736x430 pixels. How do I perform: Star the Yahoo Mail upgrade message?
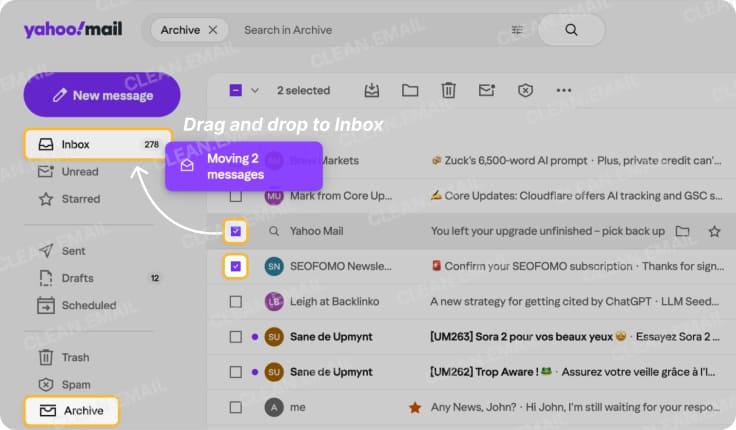714,231
